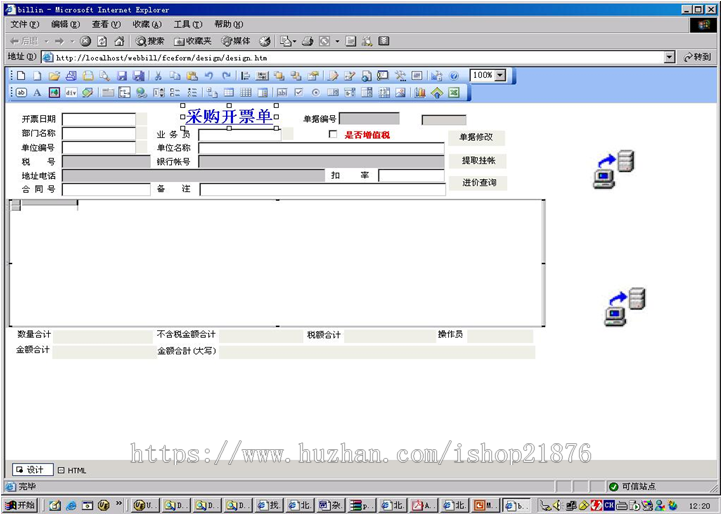722x515 pixels.
Task: Click the IE 收藏夹 favorites button
Action: point(192,41)
